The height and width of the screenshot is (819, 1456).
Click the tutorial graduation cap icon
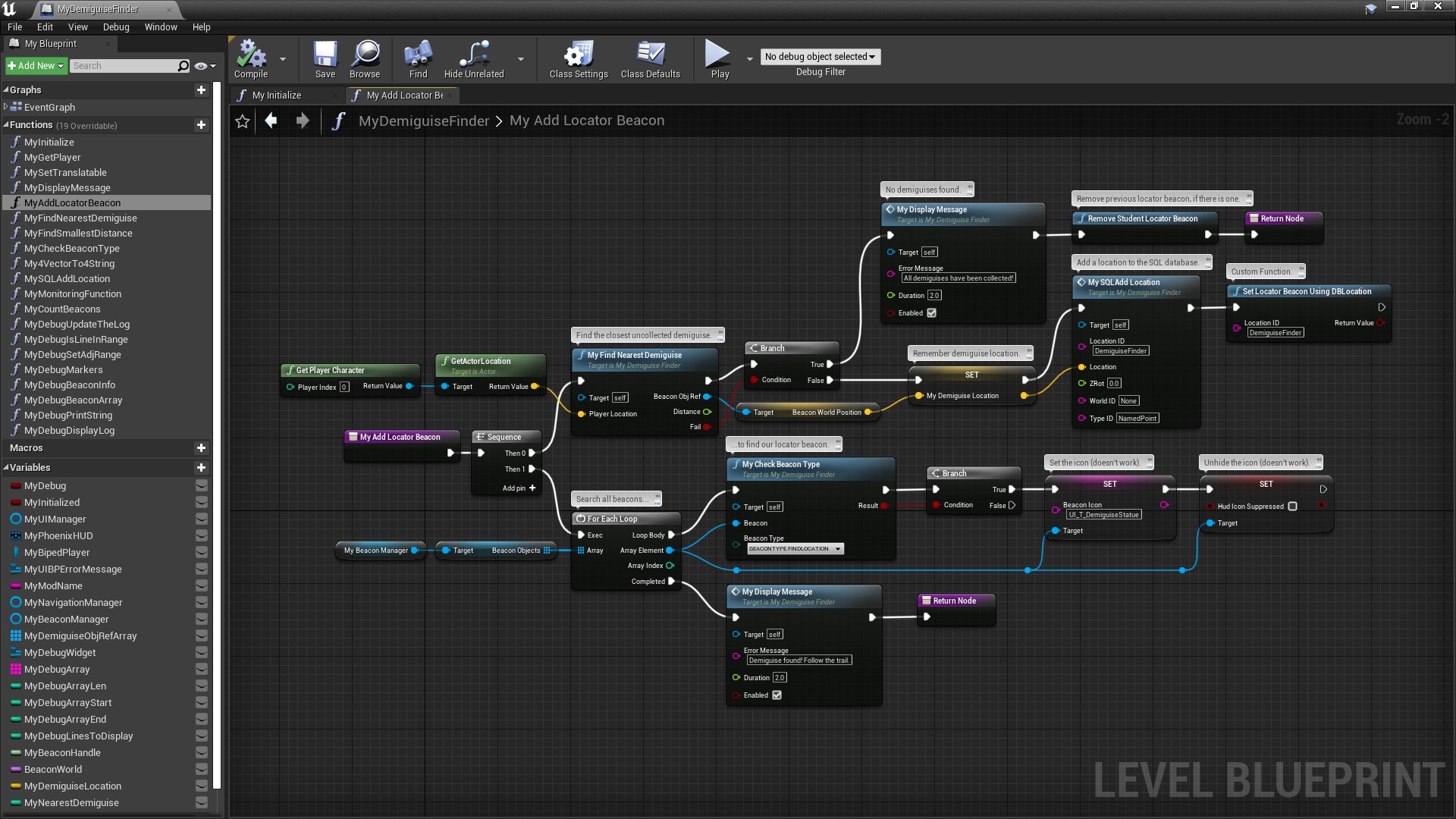(1370, 9)
